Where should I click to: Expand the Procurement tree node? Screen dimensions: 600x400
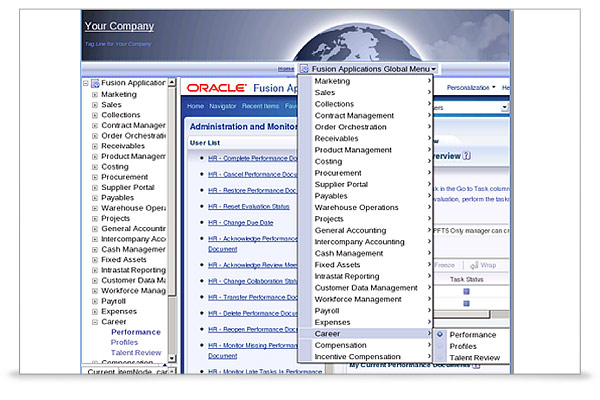point(95,177)
